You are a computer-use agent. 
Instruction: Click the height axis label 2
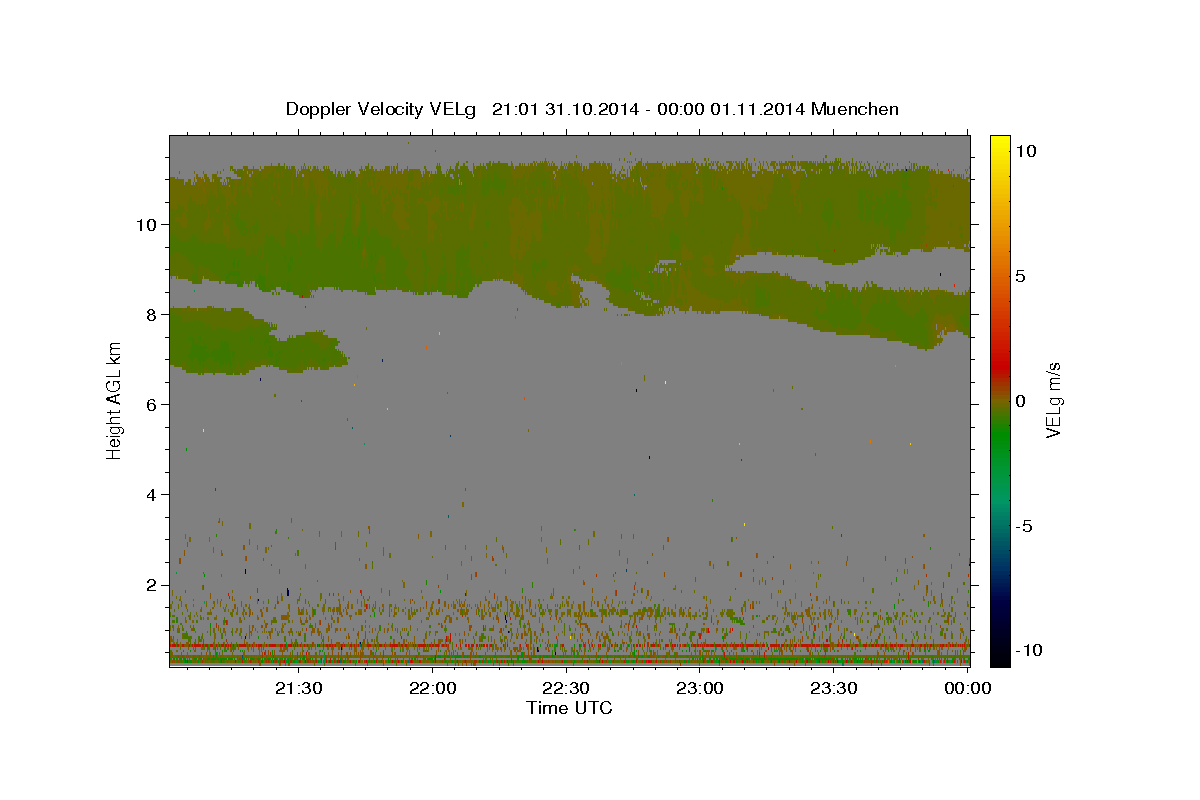click(149, 585)
